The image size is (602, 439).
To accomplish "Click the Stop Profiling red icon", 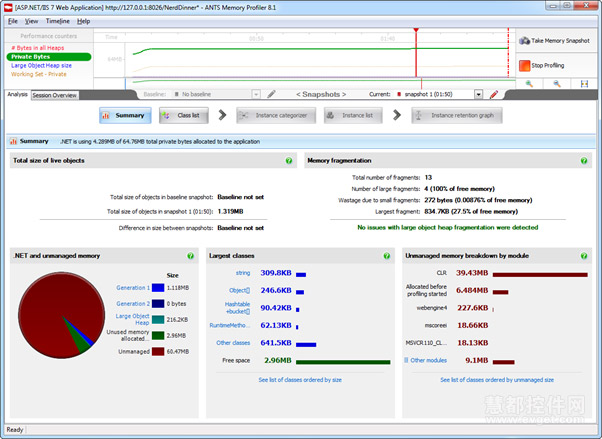I will [x=524, y=66].
